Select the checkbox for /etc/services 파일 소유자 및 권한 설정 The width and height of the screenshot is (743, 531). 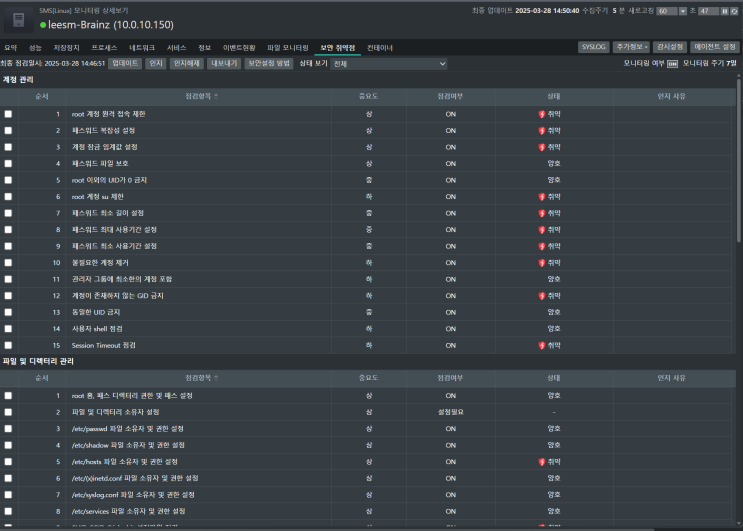(8, 512)
